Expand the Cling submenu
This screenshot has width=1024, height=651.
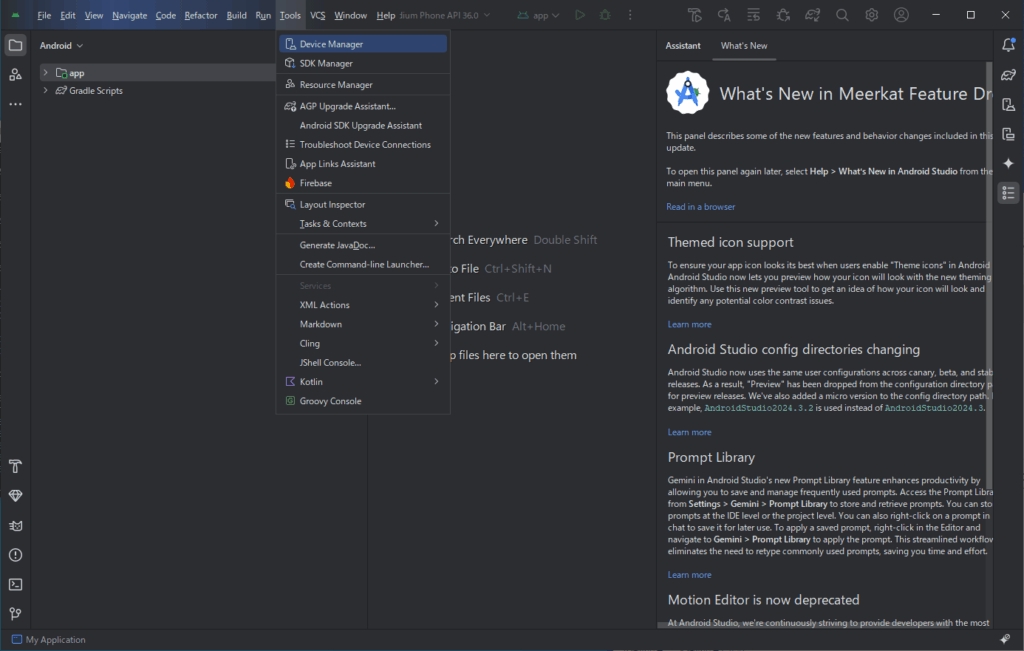(x=363, y=343)
